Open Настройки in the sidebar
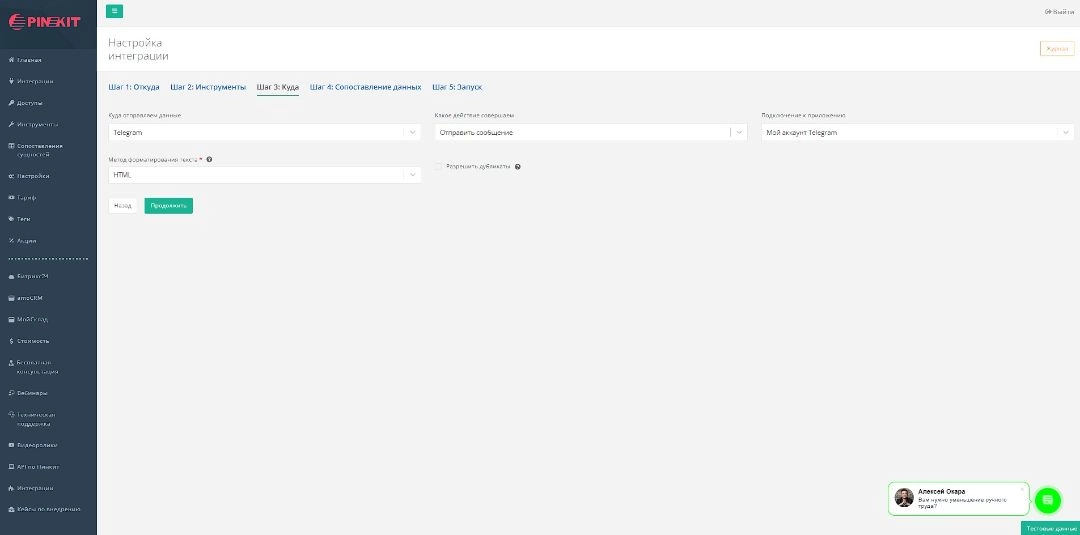 pos(32,176)
